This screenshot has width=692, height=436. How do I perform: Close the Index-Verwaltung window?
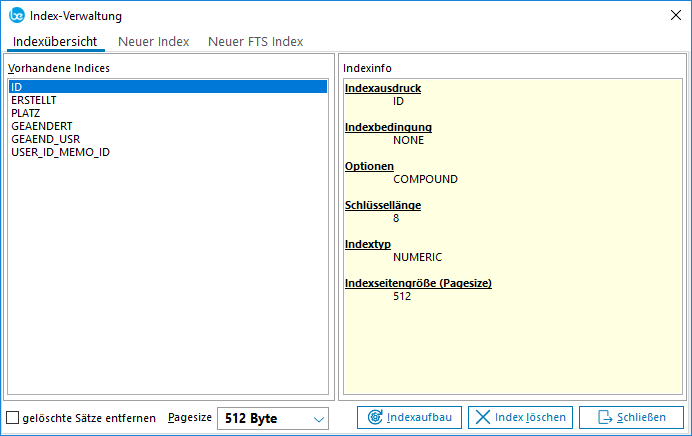(x=674, y=14)
